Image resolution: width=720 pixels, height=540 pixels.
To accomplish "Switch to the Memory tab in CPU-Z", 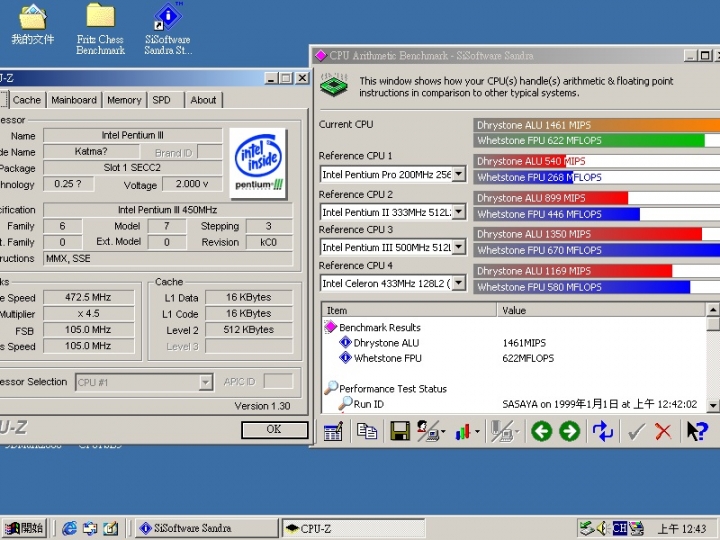I will [124, 100].
